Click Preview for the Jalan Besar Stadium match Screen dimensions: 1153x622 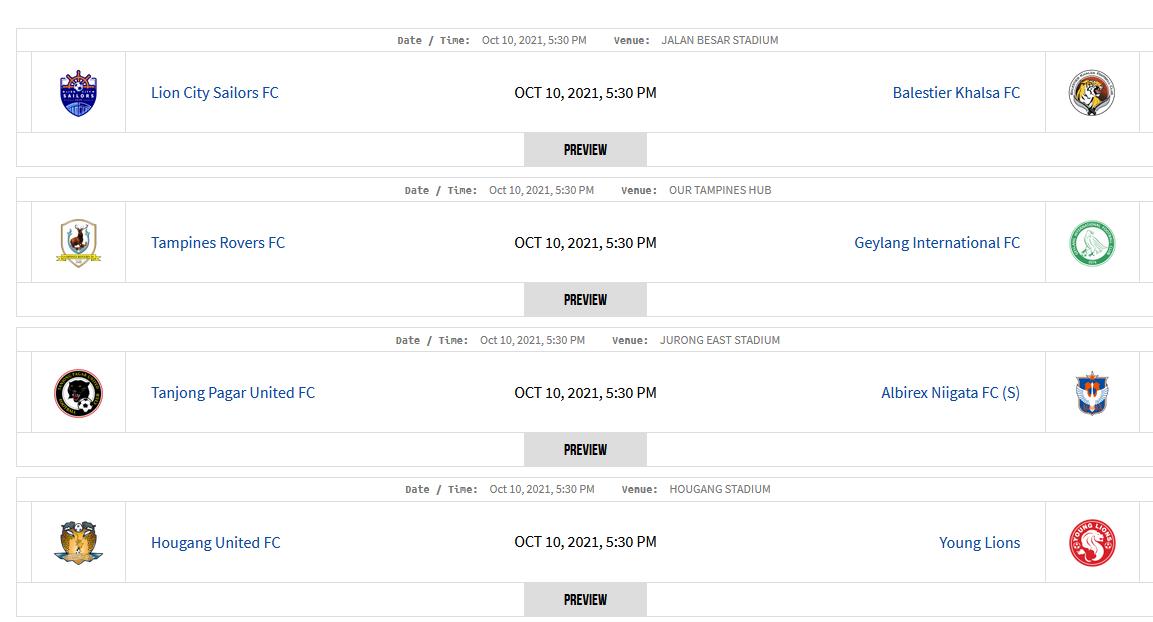point(585,149)
